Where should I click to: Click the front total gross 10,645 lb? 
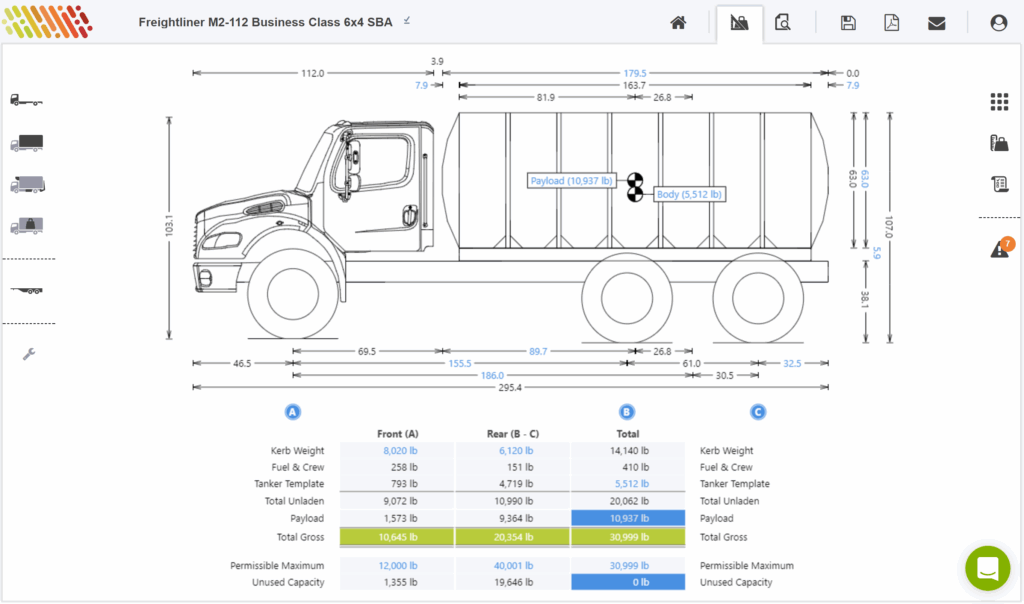tap(397, 537)
